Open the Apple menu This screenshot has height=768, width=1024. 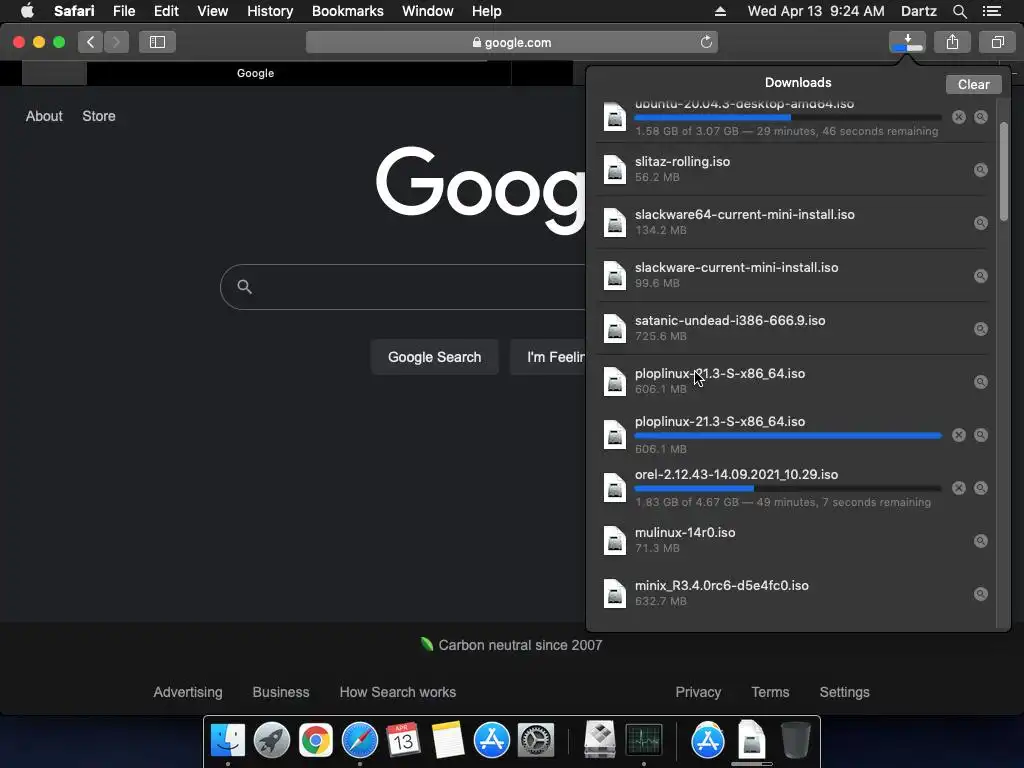click(27, 11)
